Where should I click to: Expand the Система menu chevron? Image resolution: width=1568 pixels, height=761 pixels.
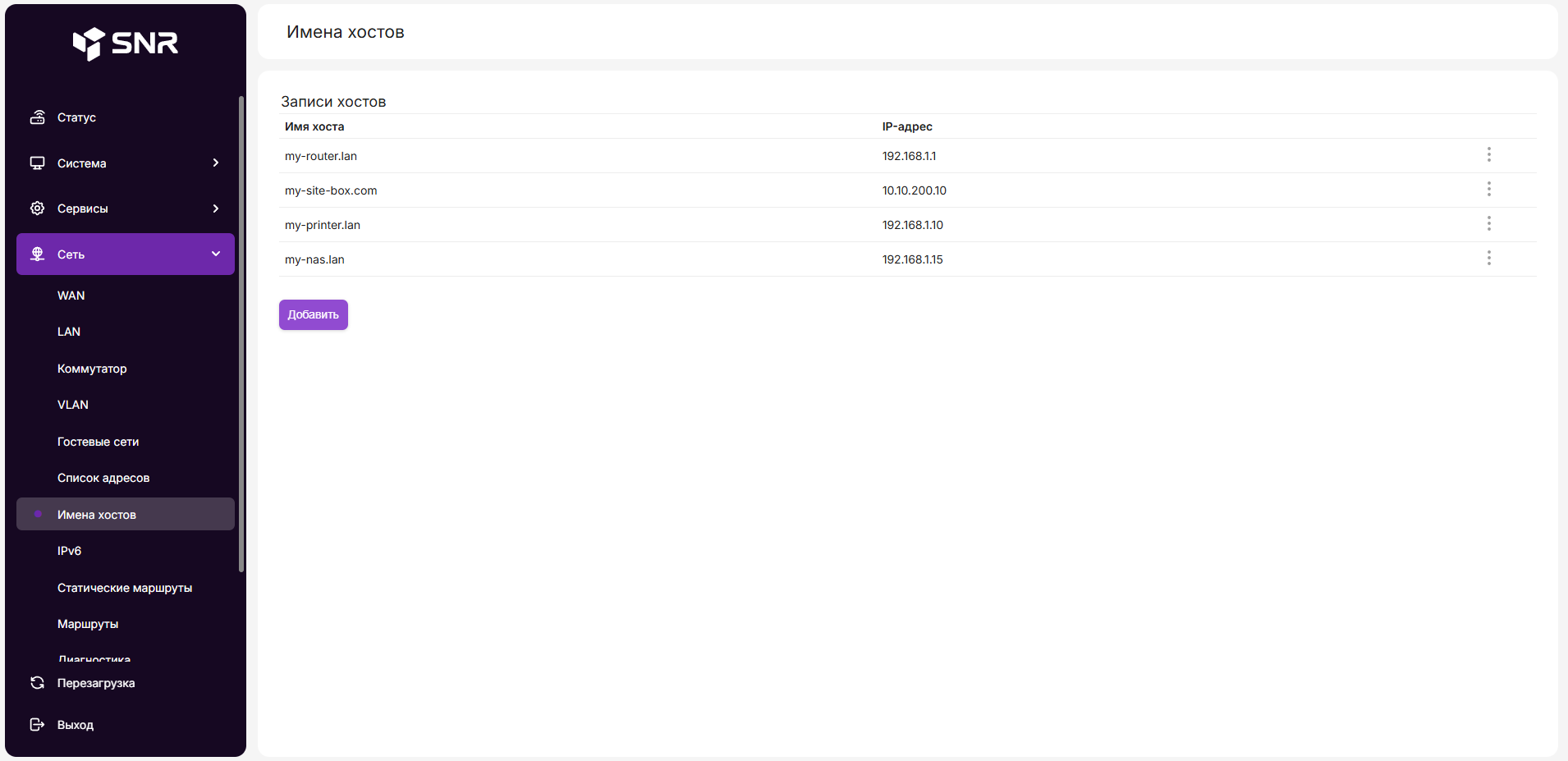click(216, 163)
